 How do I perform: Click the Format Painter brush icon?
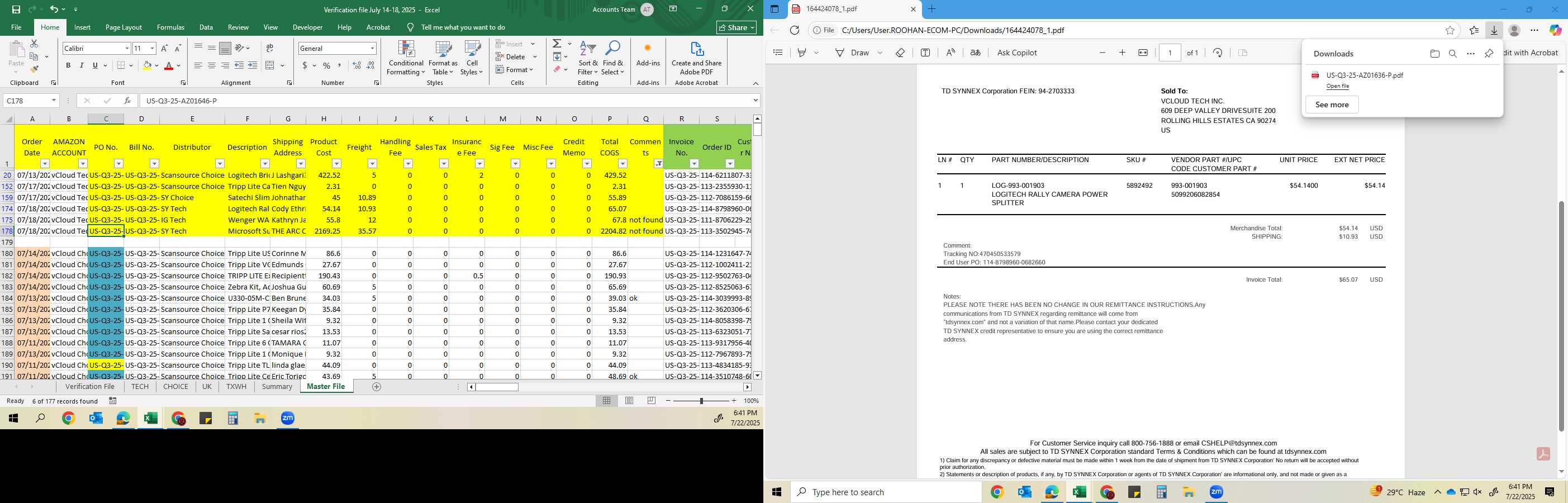click(x=34, y=69)
